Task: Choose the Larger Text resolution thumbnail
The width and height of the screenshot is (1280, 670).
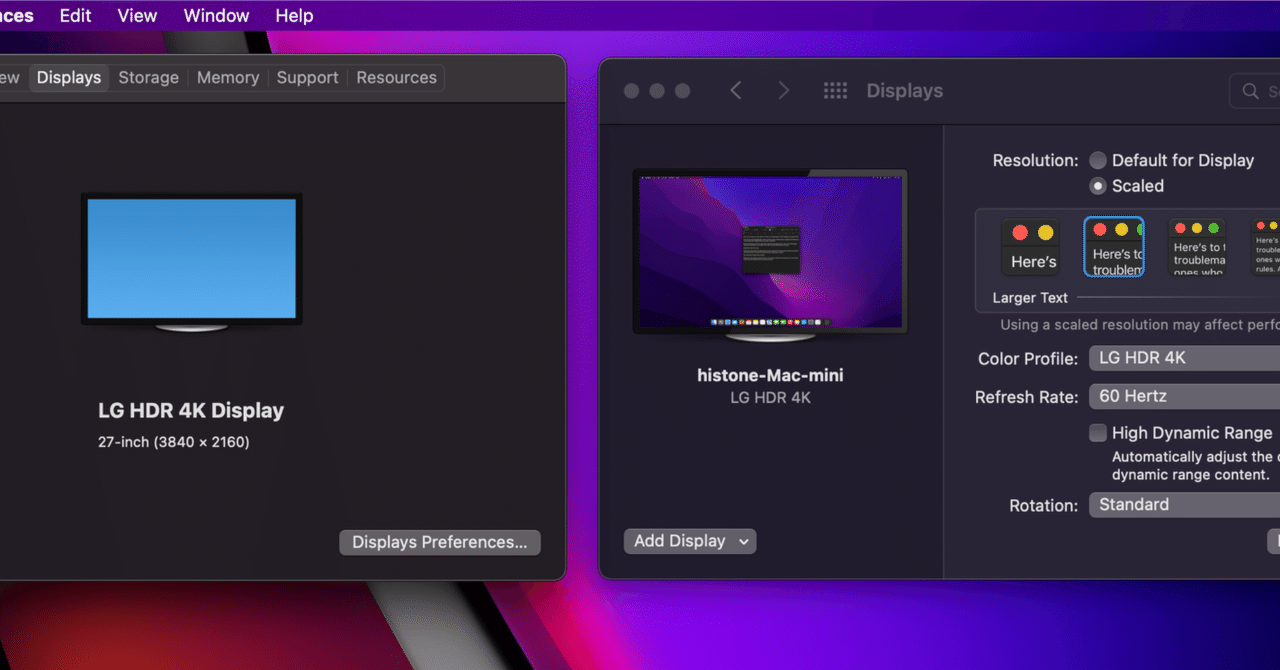Action: [x=1031, y=247]
